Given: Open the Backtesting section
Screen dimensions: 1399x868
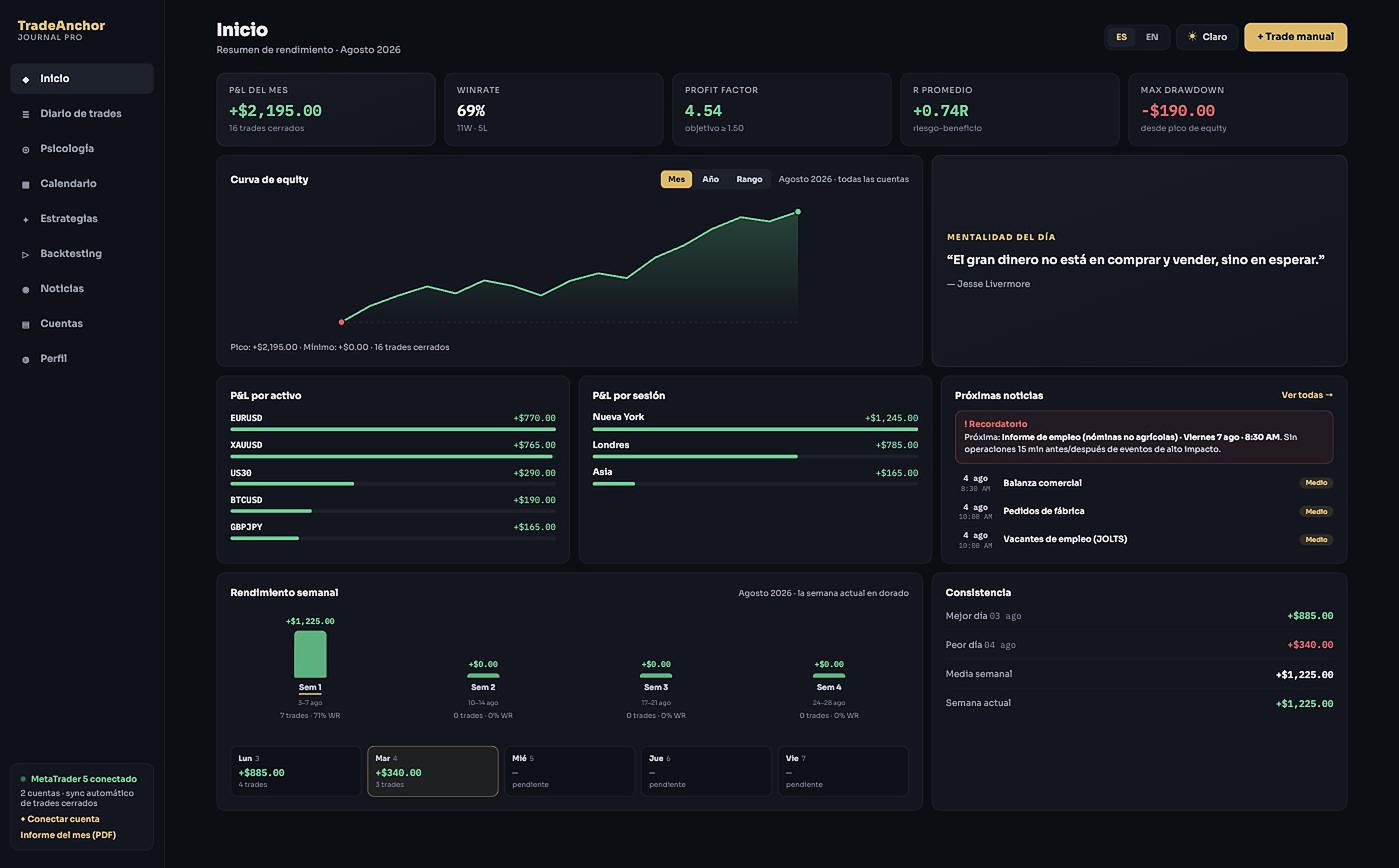Looking at the screenshot, I should tap(81, 253).
